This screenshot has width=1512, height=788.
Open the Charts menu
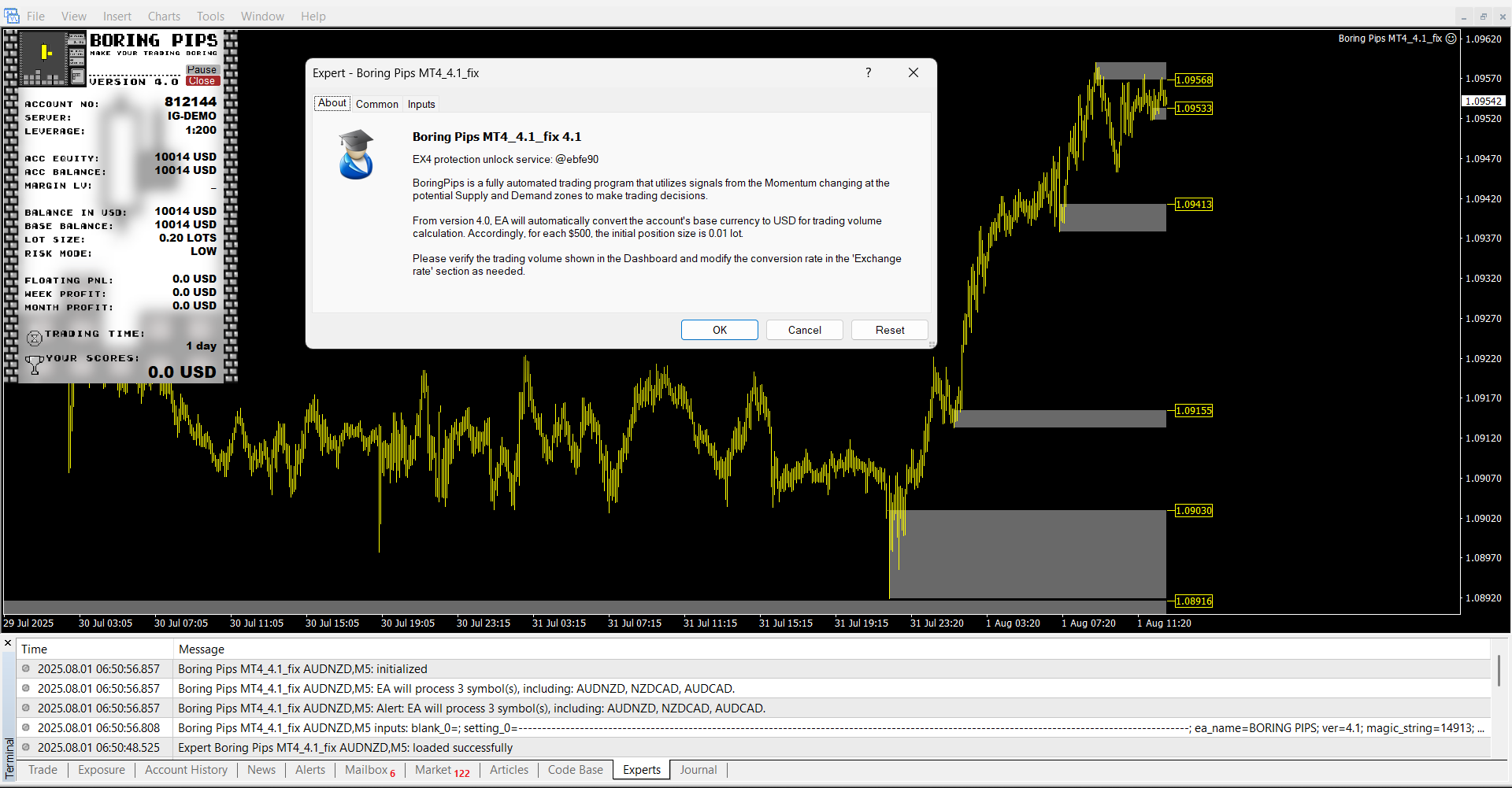coord(164,16)
